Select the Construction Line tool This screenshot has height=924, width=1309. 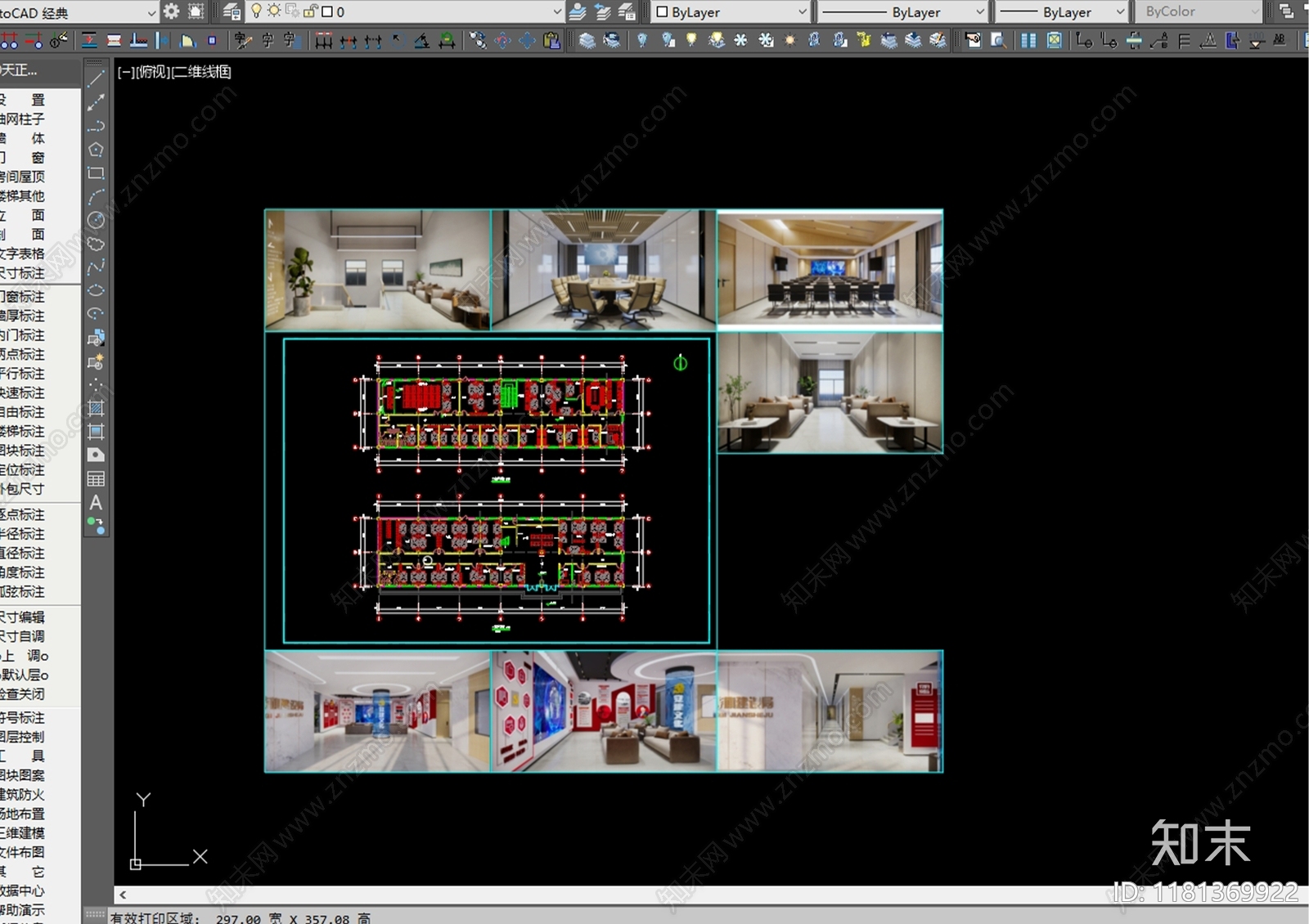96,102
